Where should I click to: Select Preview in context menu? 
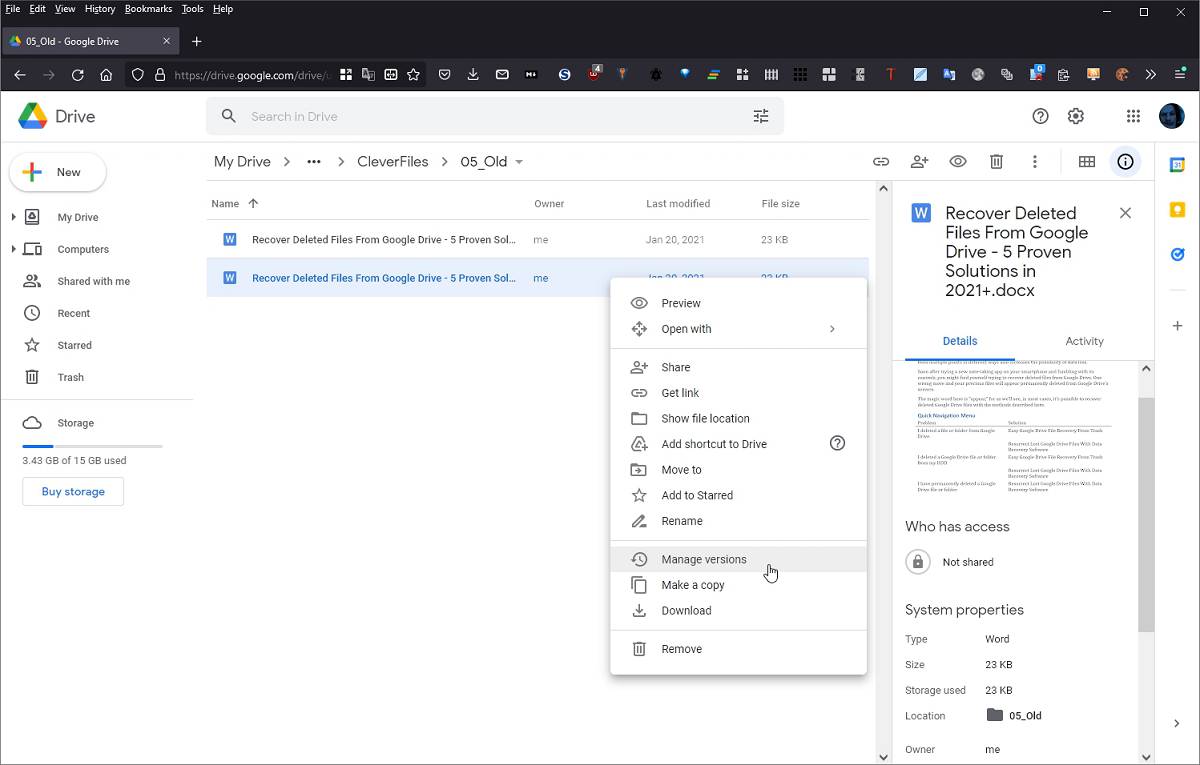pyautogui.click(x=738, y=303)
